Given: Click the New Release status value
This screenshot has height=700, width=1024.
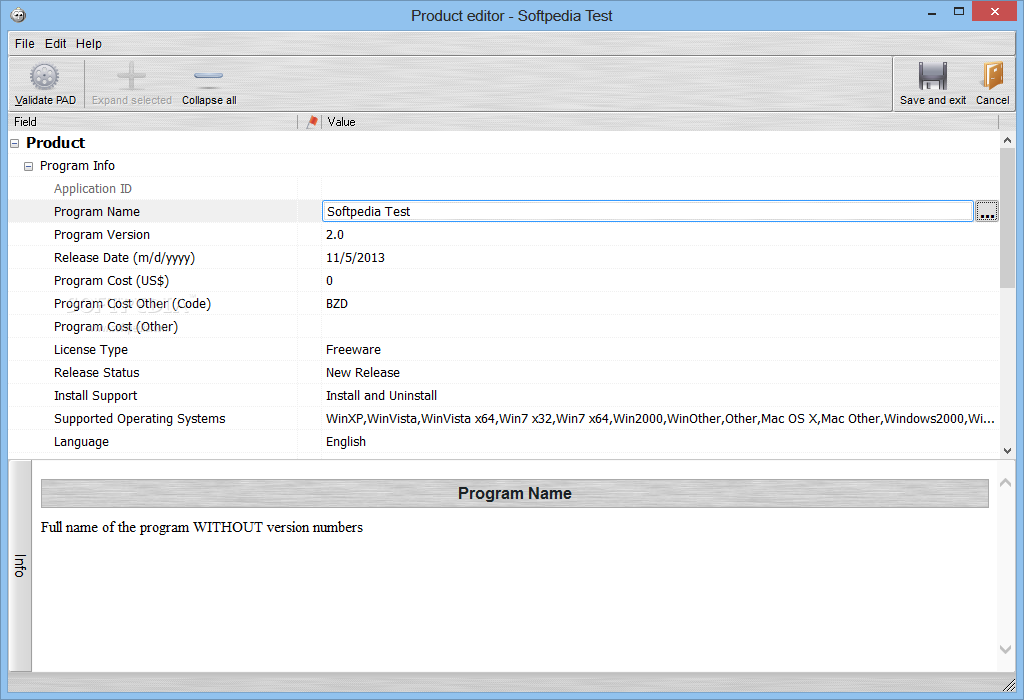Looking at the screenshot, I should (x=363, y=373).
